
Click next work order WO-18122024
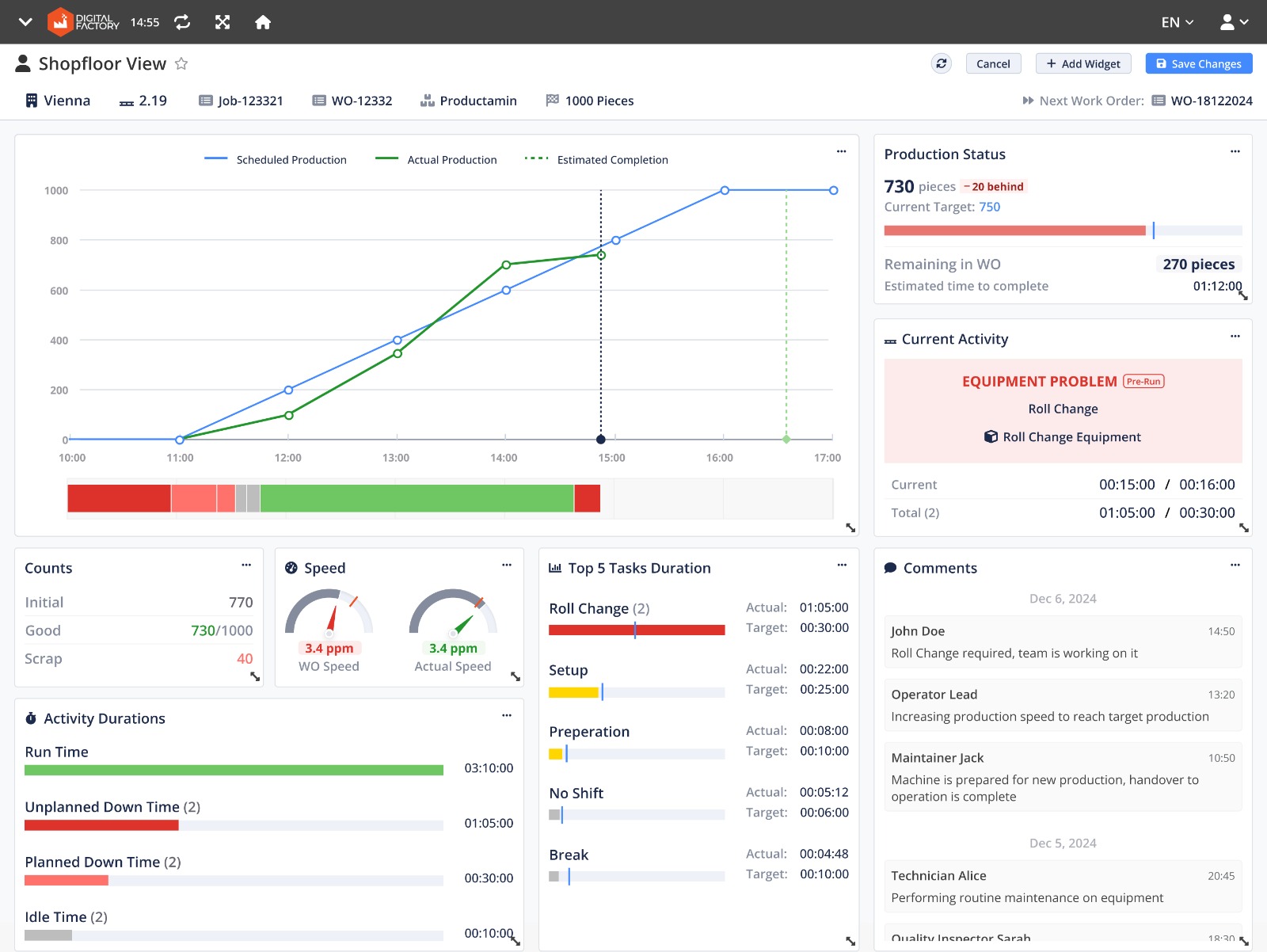tap(1211, 101)
